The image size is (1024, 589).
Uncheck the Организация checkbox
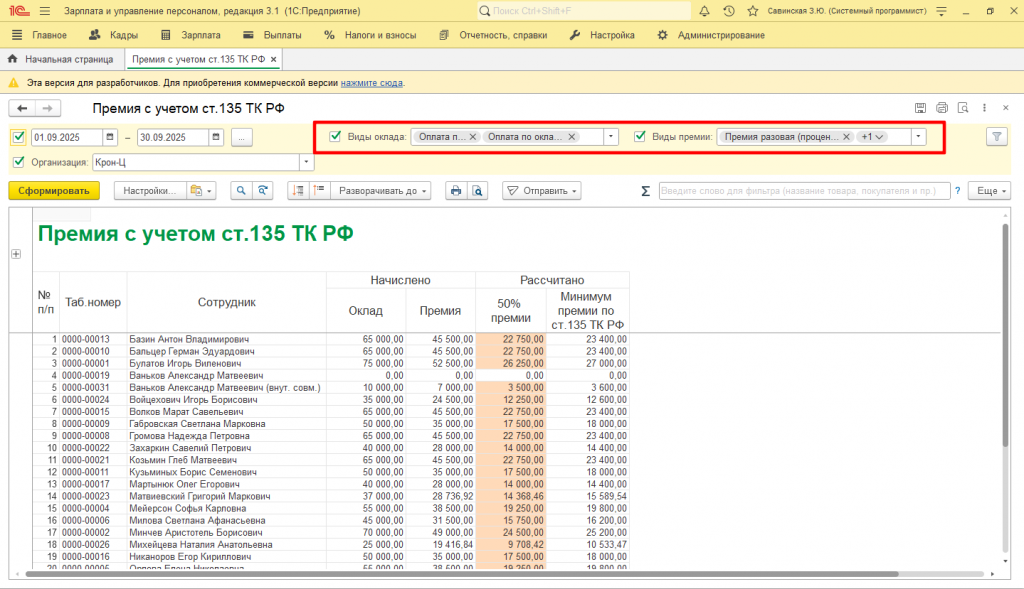[18, 162]
